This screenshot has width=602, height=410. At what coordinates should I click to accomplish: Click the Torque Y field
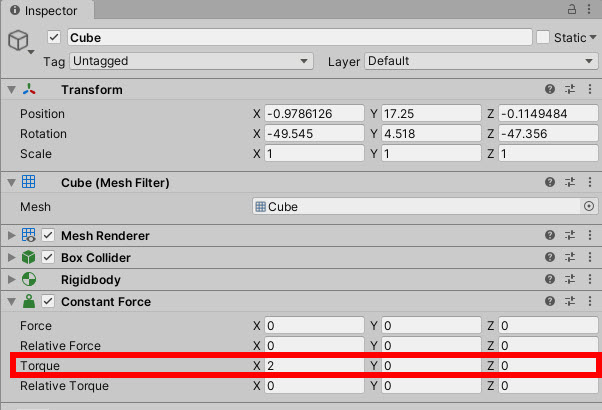(431, 365)
